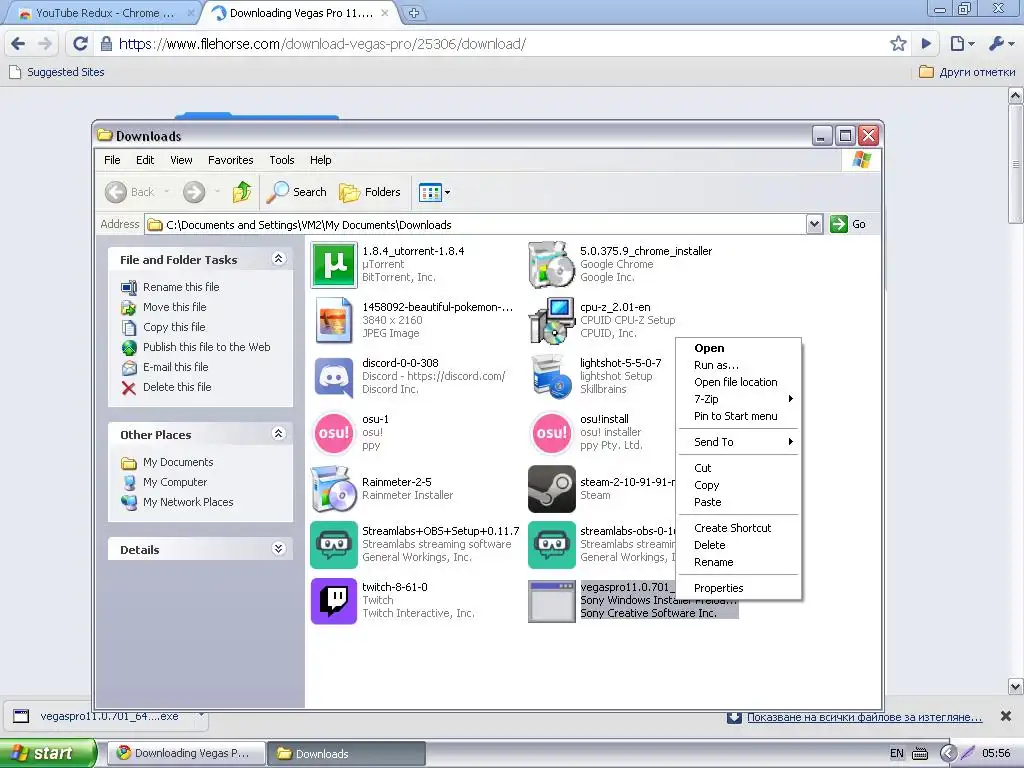Toggle the Folders pane button

click(x=370, y=192)
